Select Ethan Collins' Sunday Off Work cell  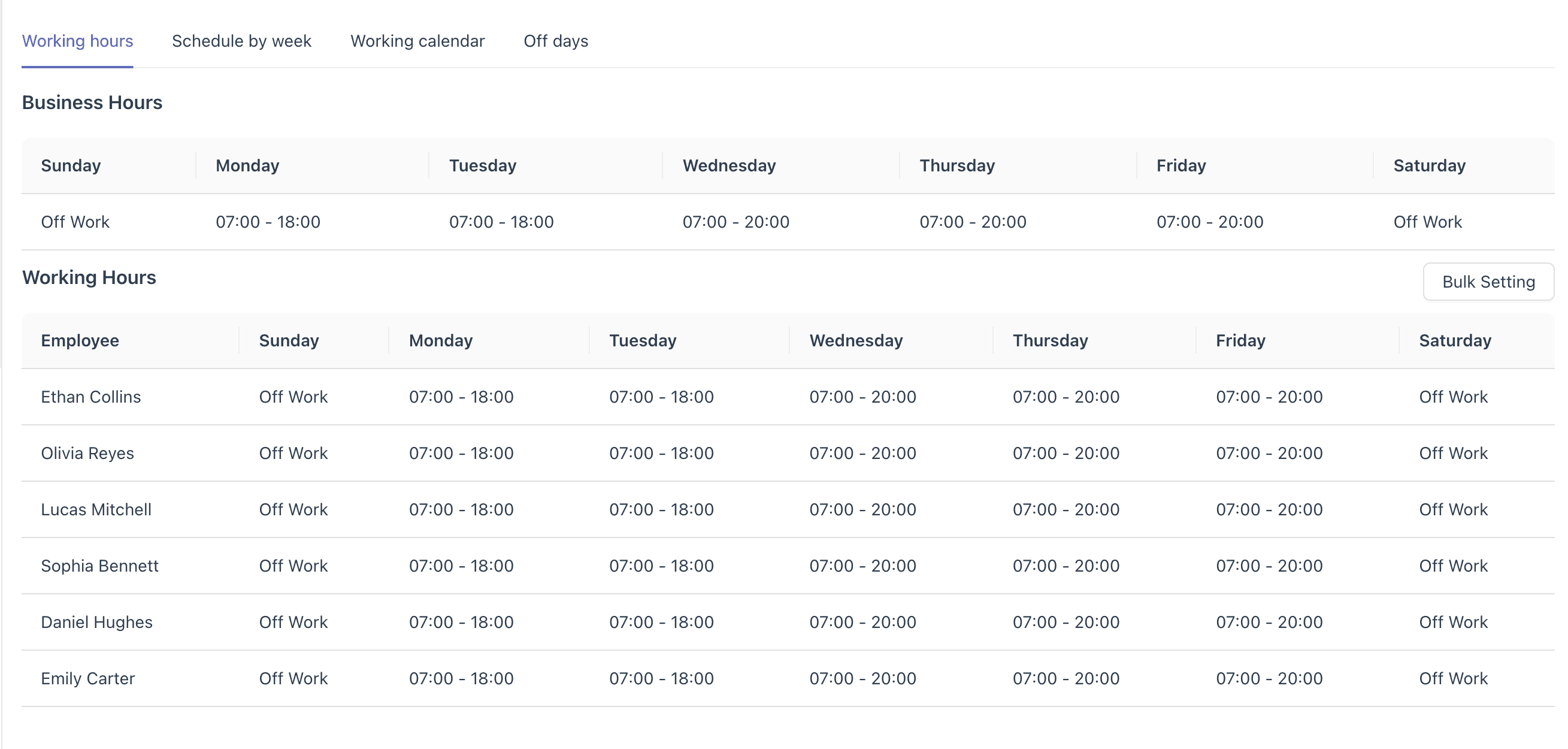293,397
